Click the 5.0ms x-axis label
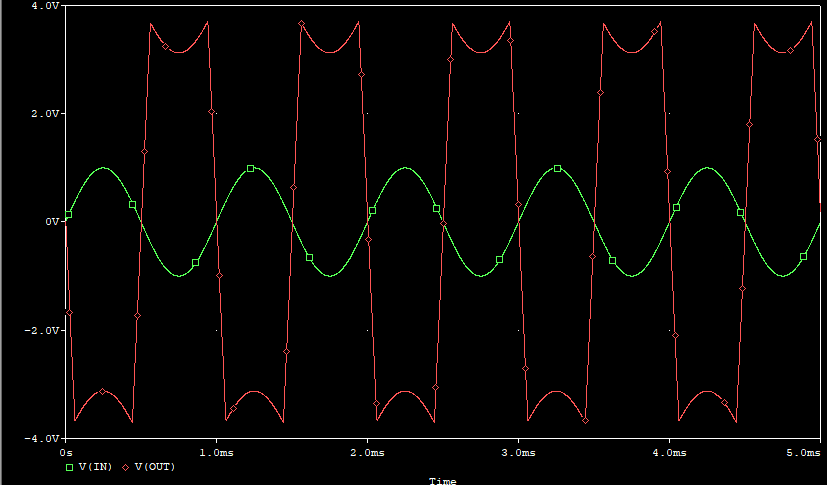 [804, 453]
